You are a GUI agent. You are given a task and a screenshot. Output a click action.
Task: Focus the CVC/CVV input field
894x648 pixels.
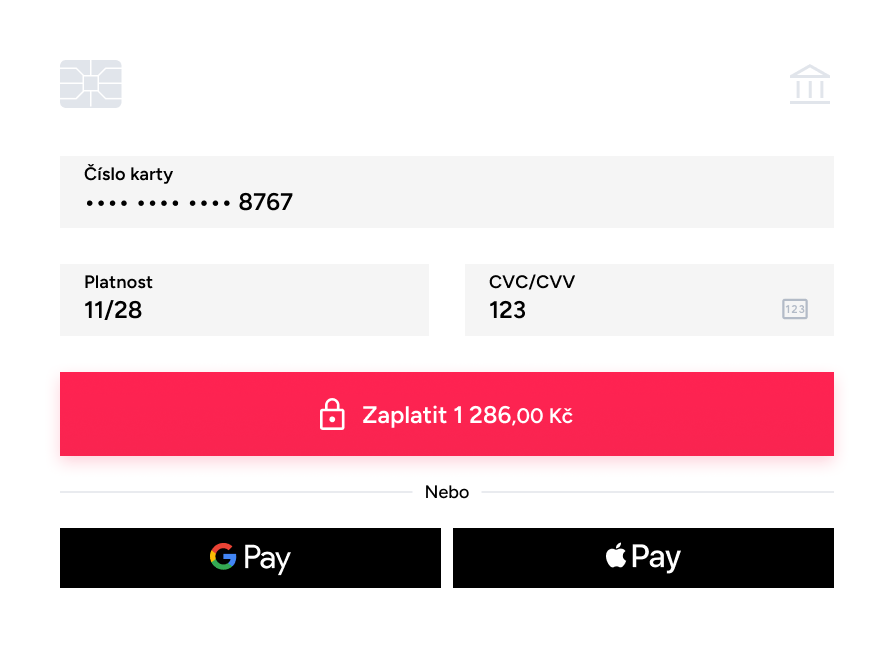(x=649, y=300)
